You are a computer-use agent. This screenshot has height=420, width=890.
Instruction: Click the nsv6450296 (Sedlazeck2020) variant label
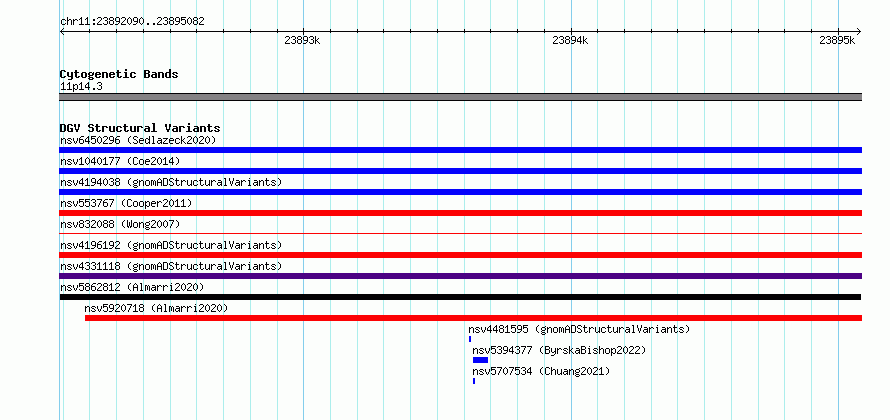pyautogui.click(x=138, y=140)
